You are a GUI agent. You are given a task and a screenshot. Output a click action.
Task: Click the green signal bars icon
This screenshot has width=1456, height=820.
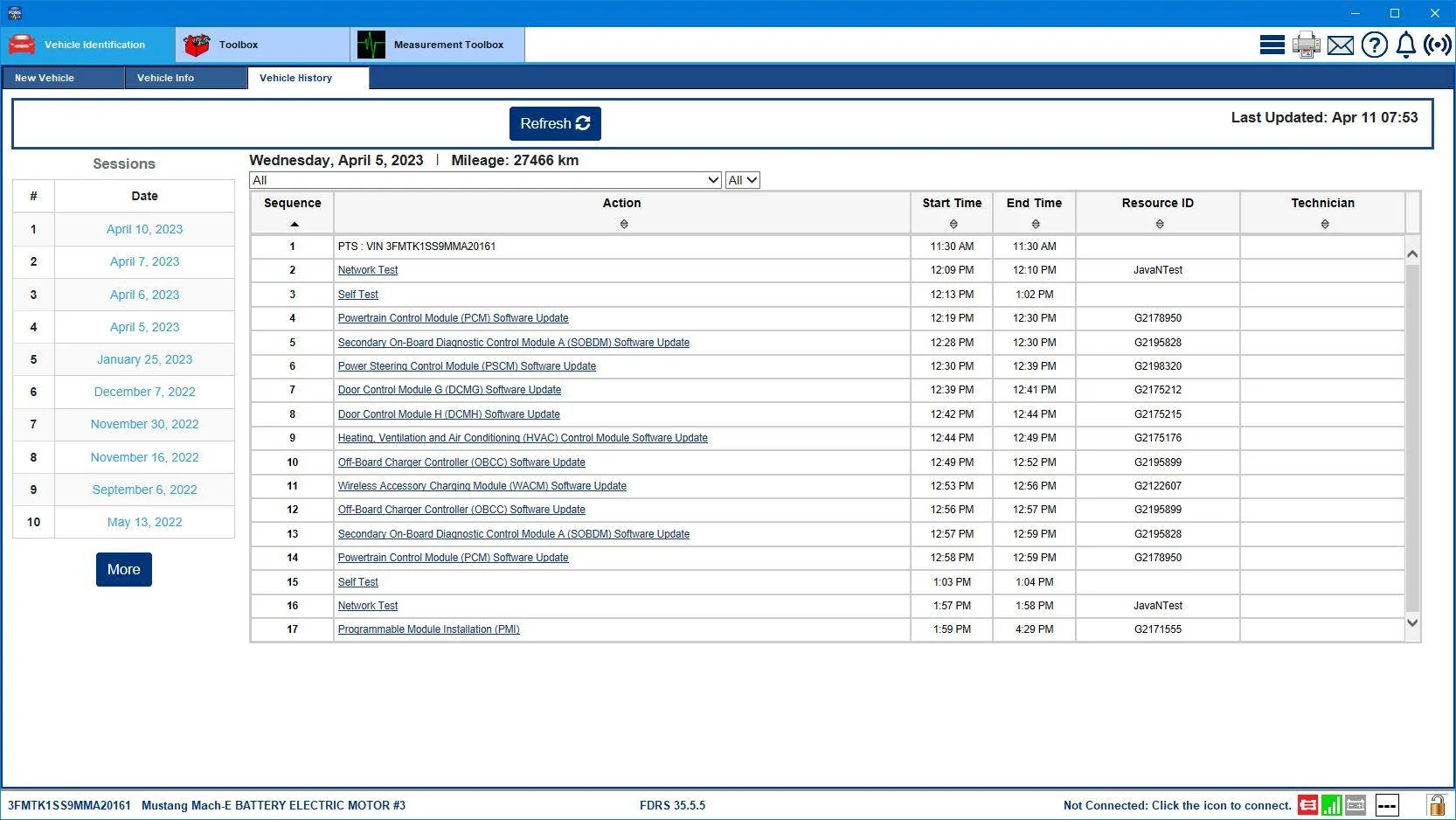(1331, 805)
